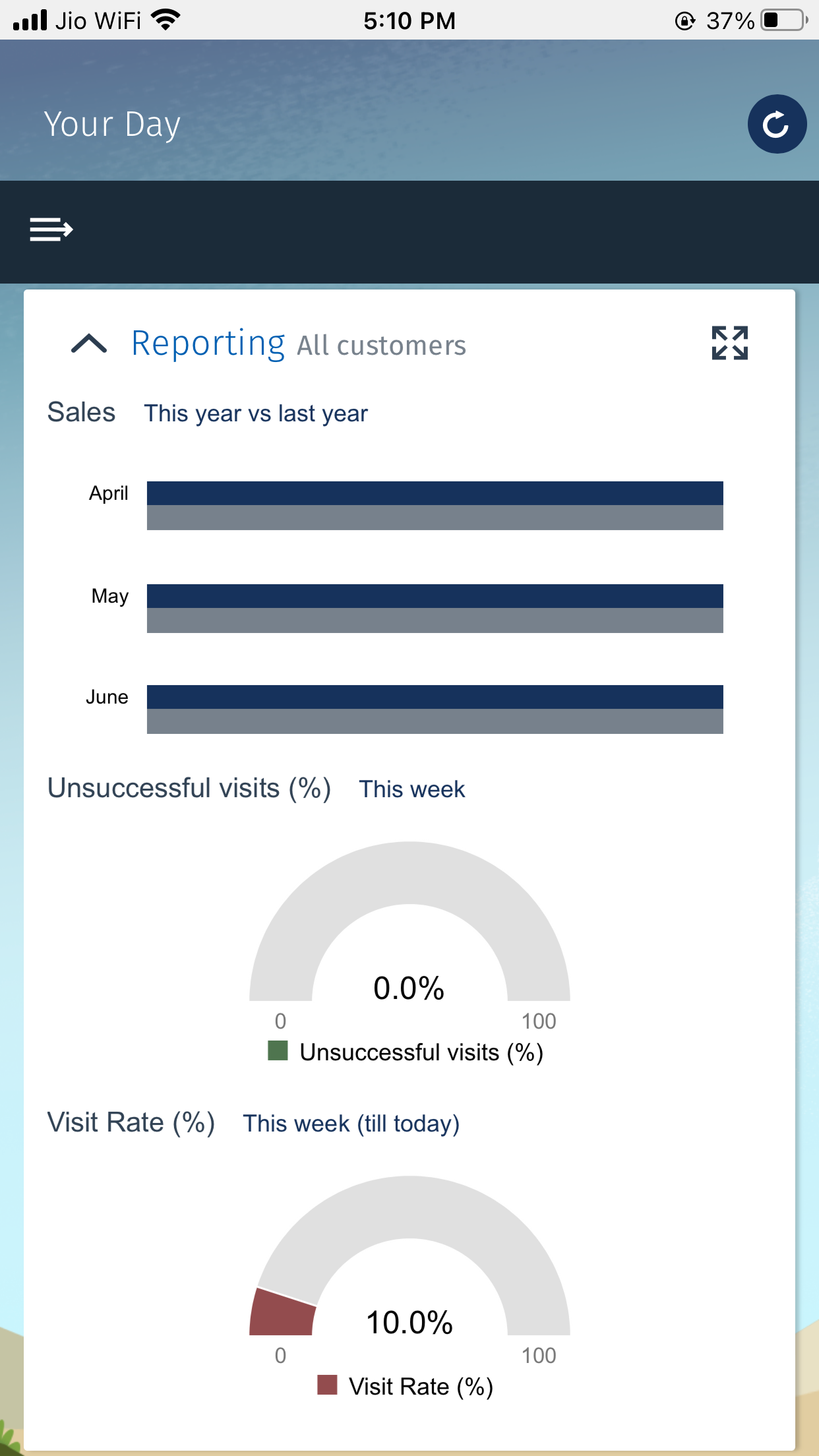Tap the red Visit Rate legend swatch
This screenshot has height=1456, width=819.
click(x=327, y=1385)
